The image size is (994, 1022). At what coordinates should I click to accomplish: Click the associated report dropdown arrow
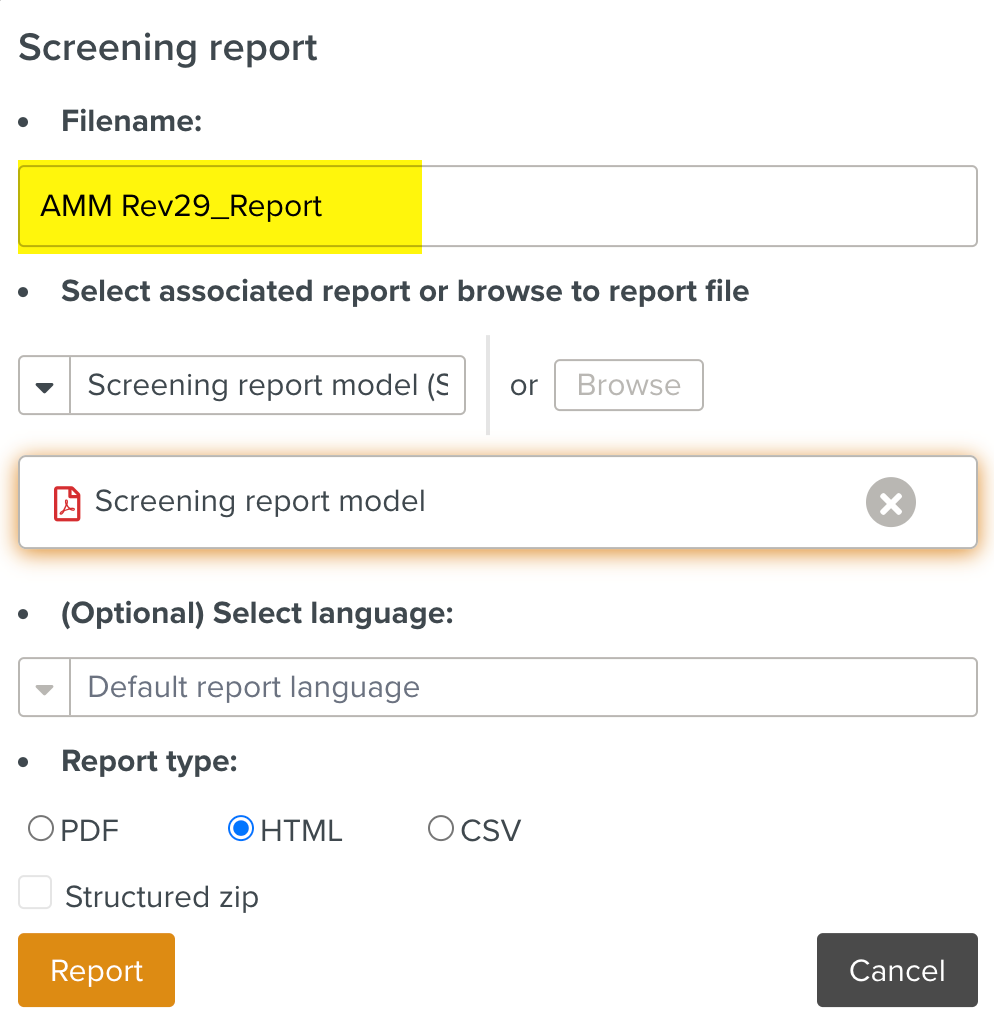44,386
